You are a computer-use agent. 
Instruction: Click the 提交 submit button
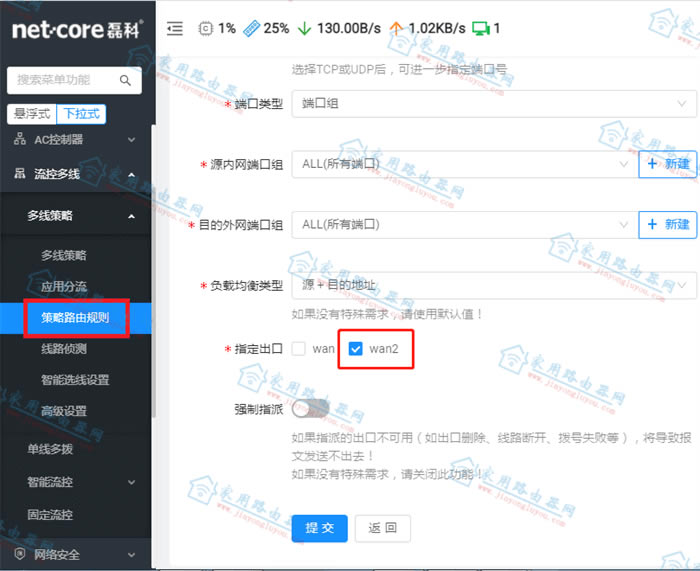click(x=320, y=528)
